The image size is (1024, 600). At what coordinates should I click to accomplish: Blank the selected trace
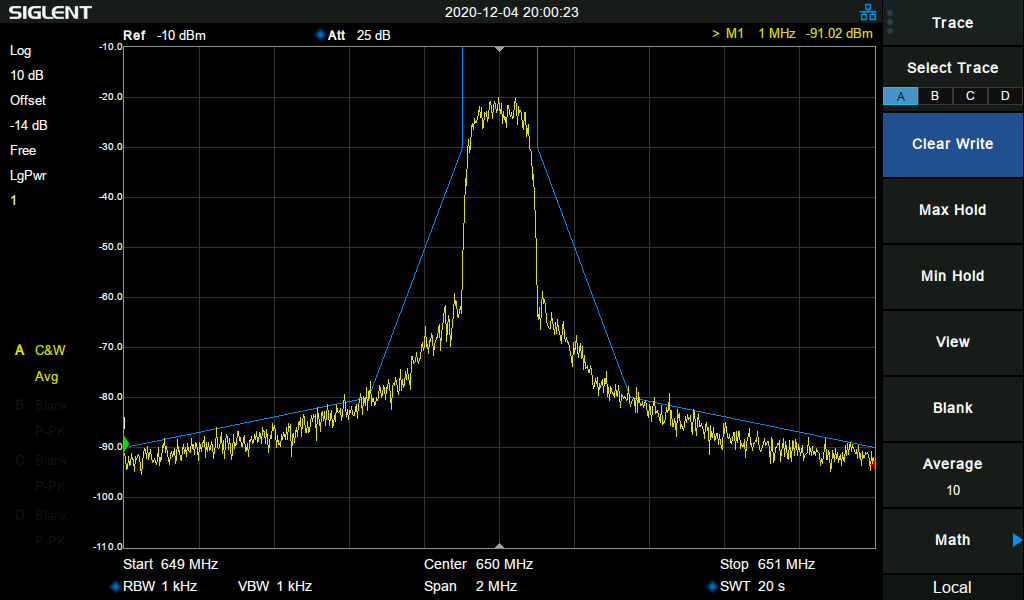click(x=953, y=408)
